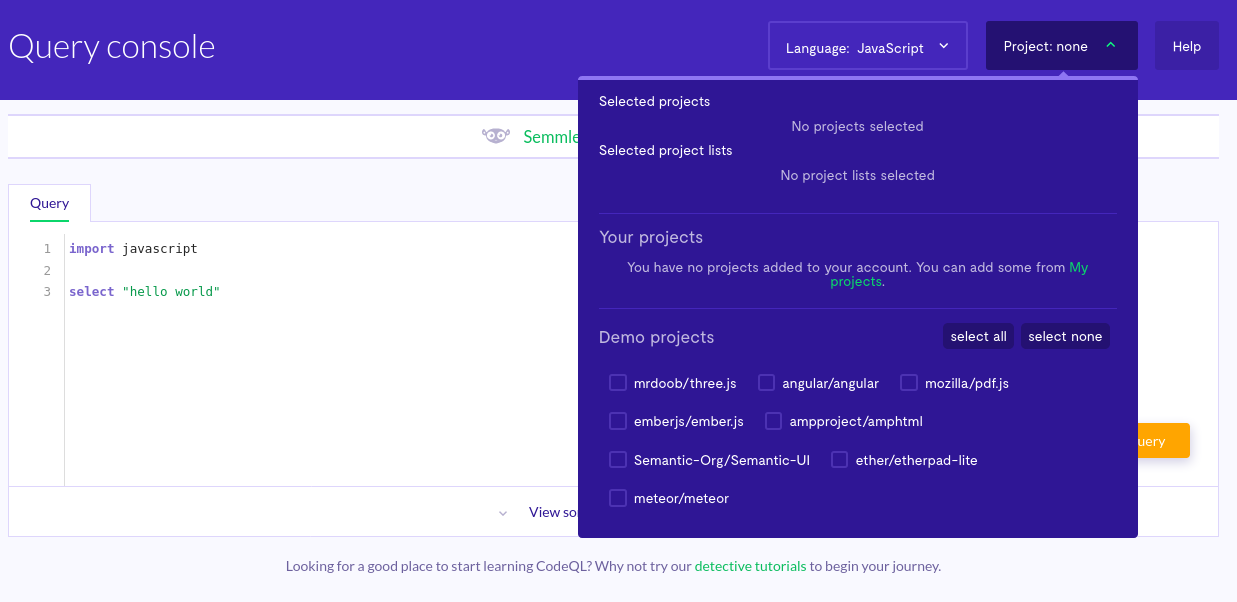1237x602 pixels.
Task: Switch to the Query tab
Action: click(49, 203)
